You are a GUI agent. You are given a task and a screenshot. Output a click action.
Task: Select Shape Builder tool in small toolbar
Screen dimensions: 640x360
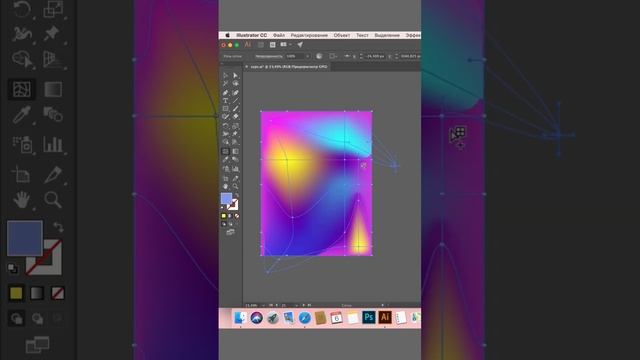pos(225,142)
